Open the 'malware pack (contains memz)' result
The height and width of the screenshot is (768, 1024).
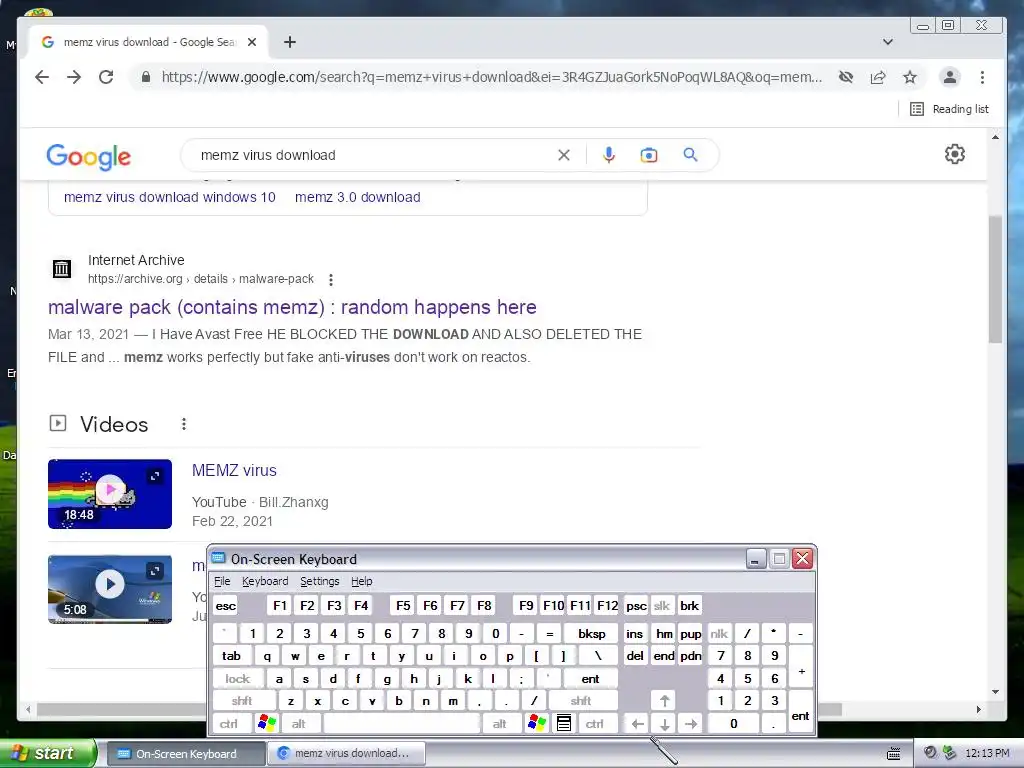[x=292, y=307]
